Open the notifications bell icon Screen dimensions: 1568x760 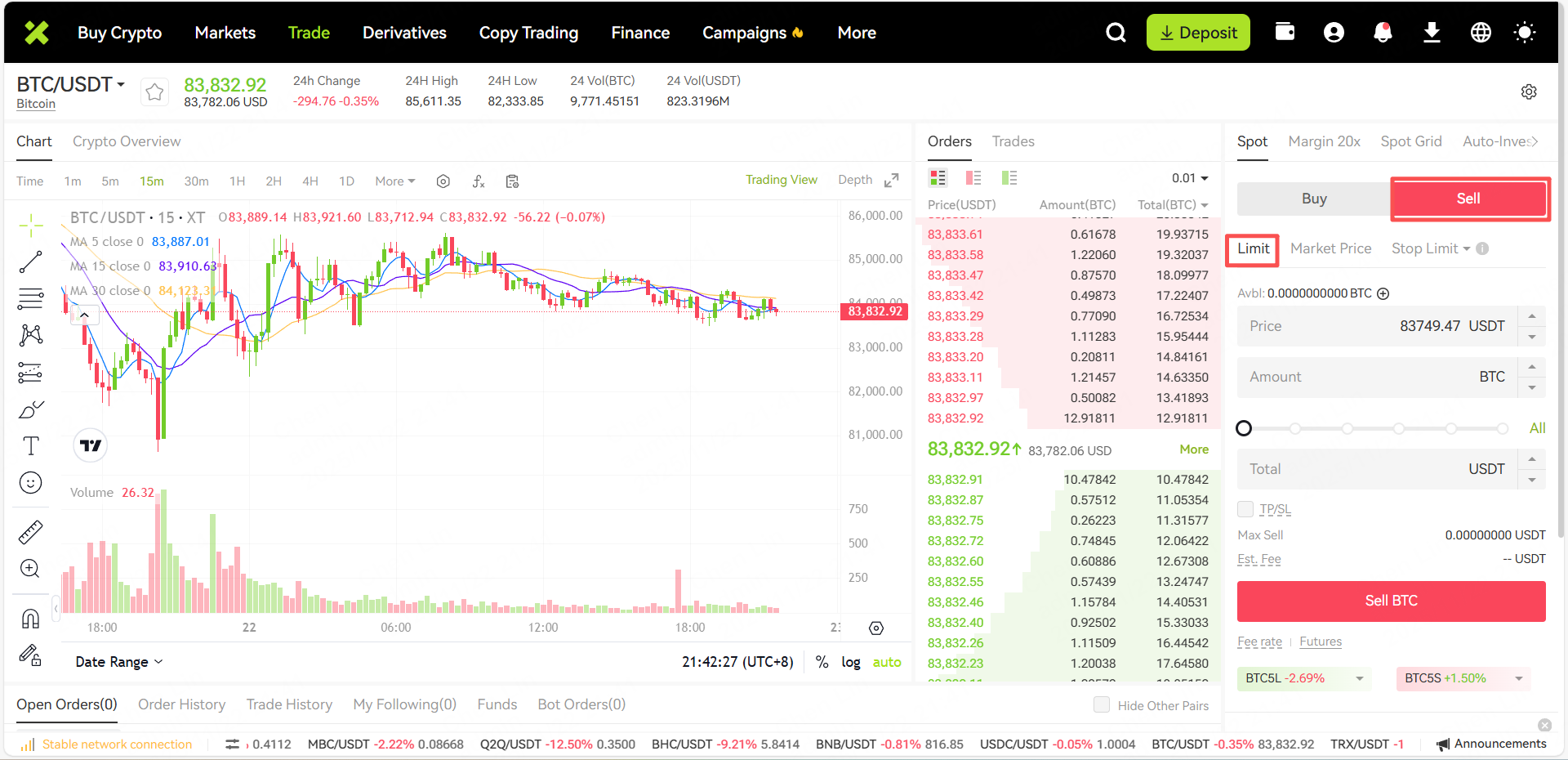(1383, 33)
